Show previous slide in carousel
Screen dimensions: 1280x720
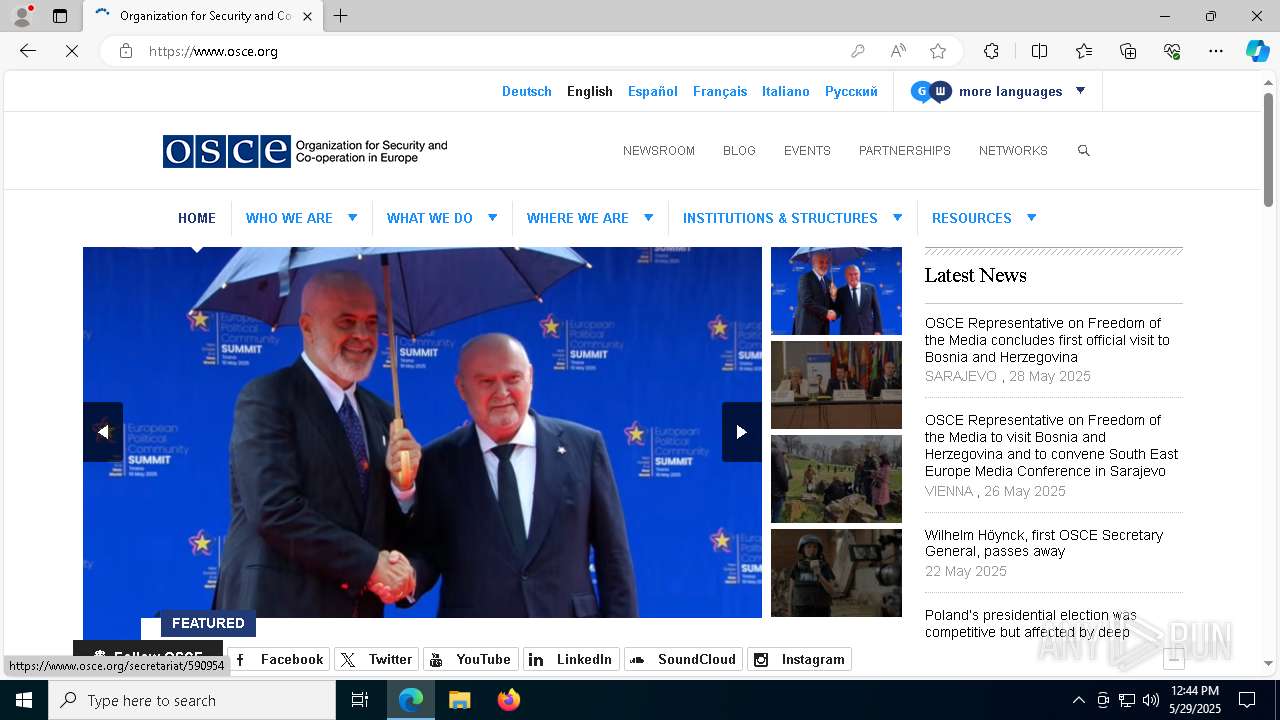coord(103,432)
